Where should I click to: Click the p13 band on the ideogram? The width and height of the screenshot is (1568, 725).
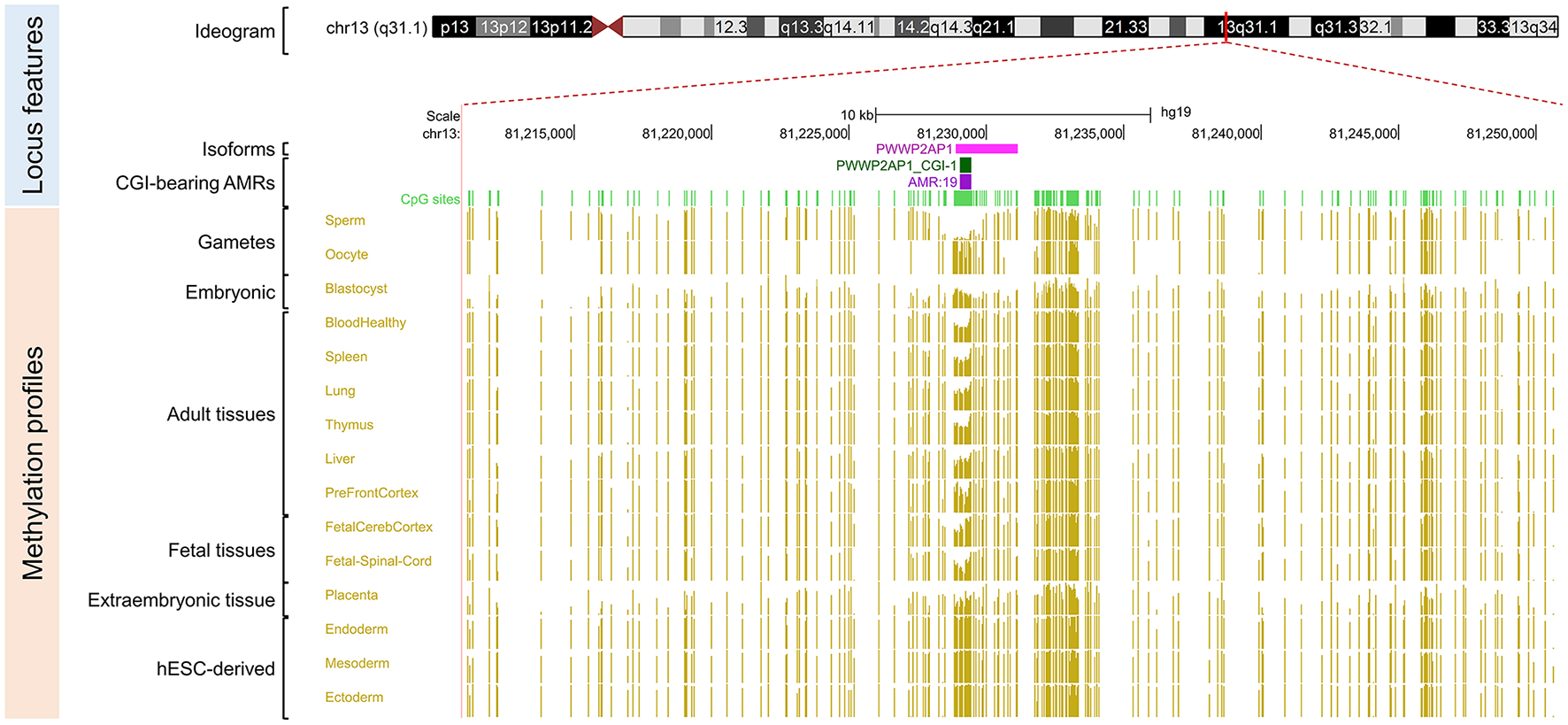[454, 27]
